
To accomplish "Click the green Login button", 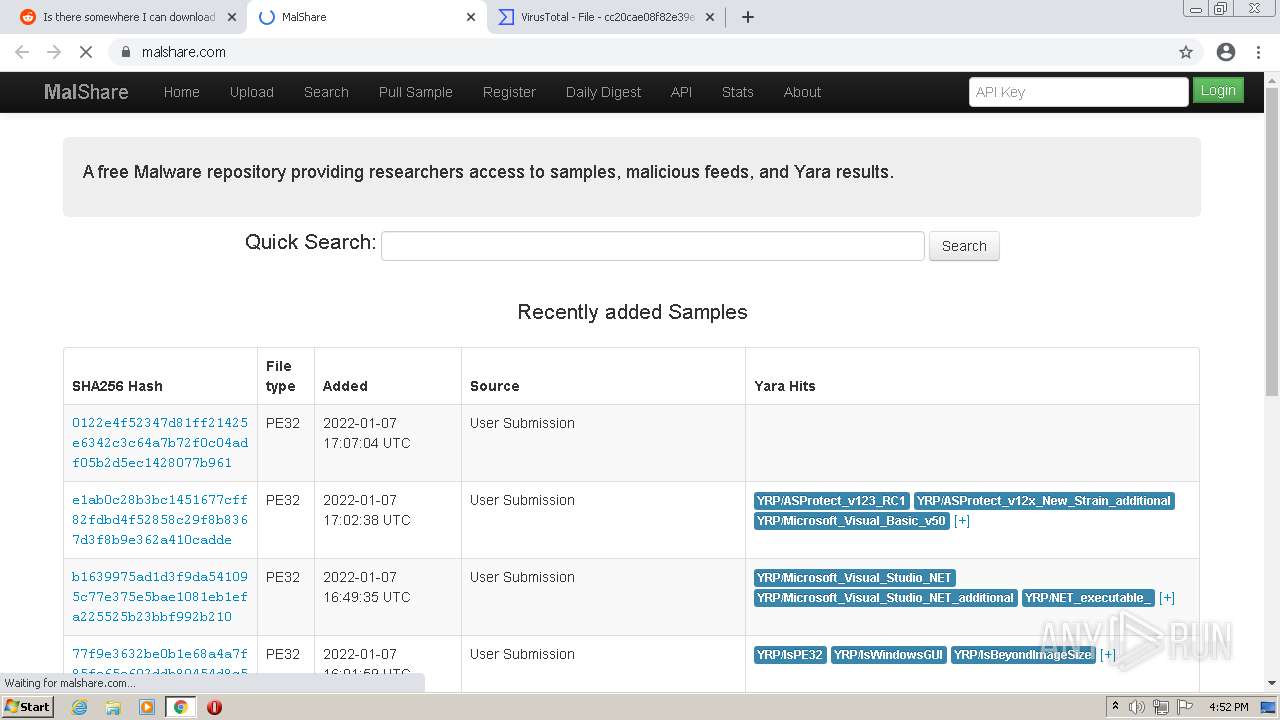I will click(x=1218, y=90).
